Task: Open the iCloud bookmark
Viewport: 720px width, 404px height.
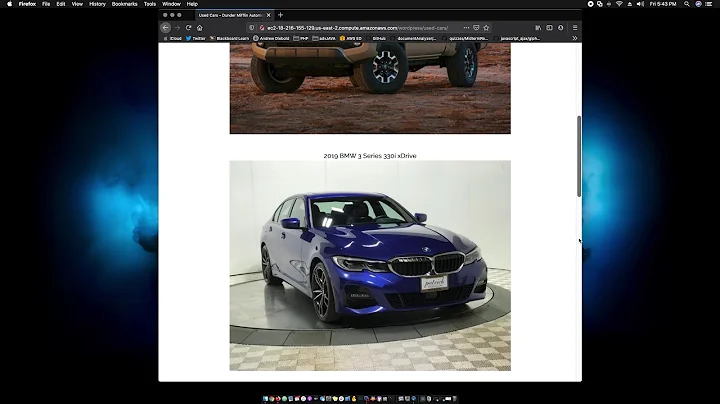Action: point(173,39)
